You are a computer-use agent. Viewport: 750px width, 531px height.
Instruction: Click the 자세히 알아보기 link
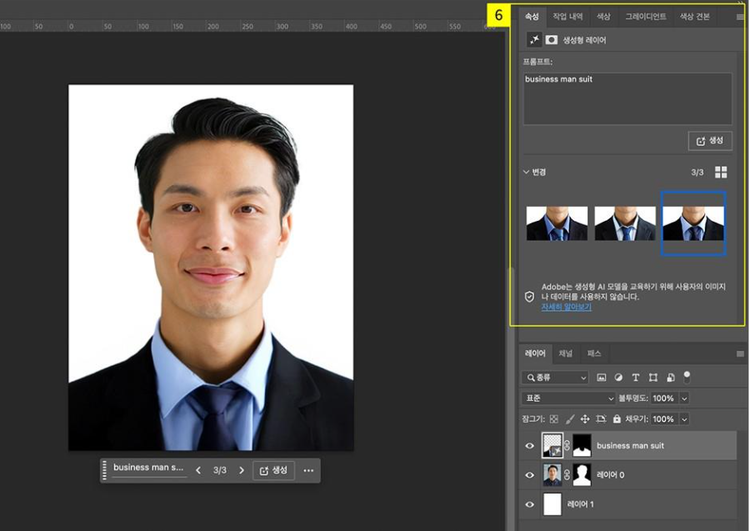click(x=566, y=307)
